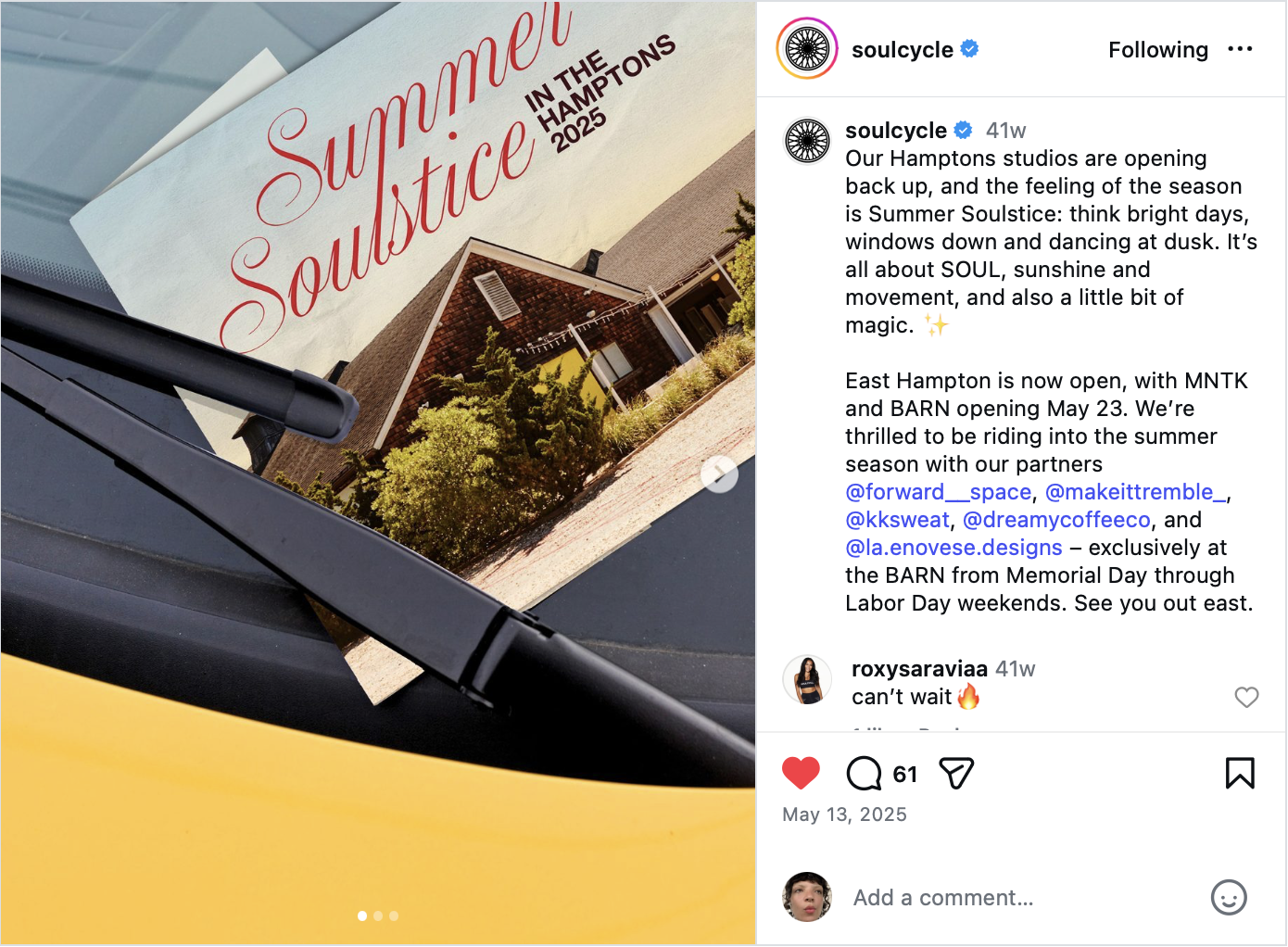
Task: Open the roxysaraviaa username link
Action: pyautogui.click(x=919, y=668)
